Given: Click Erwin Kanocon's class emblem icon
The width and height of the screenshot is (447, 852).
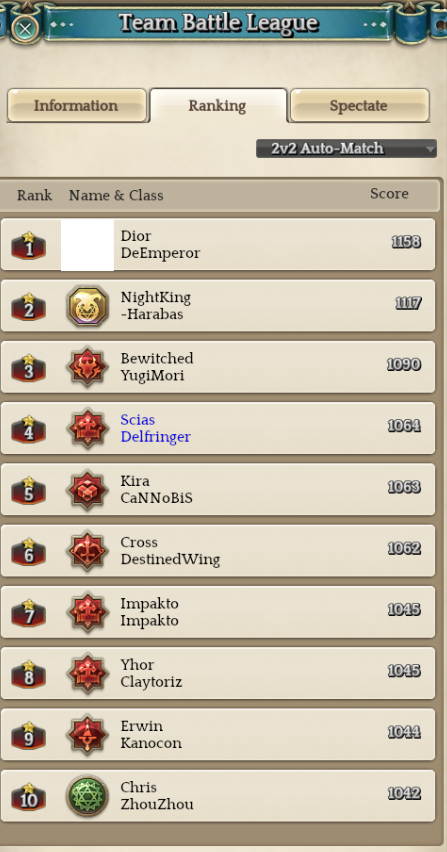Looking at the screenshot, I should tap(87, 735).
